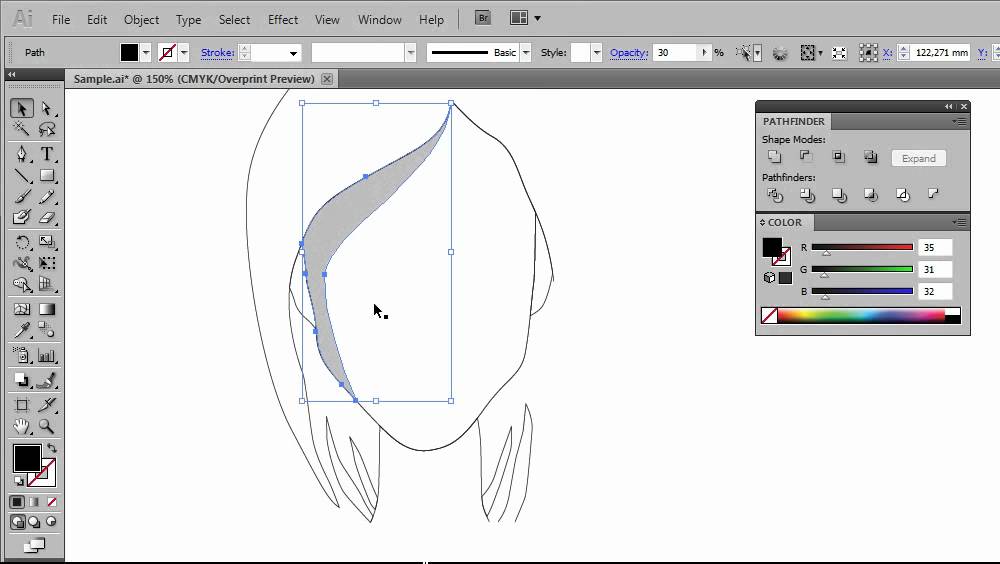Select the Pencil tool
The height and width of the screenshot is (564, 1000).
point(47,197)
